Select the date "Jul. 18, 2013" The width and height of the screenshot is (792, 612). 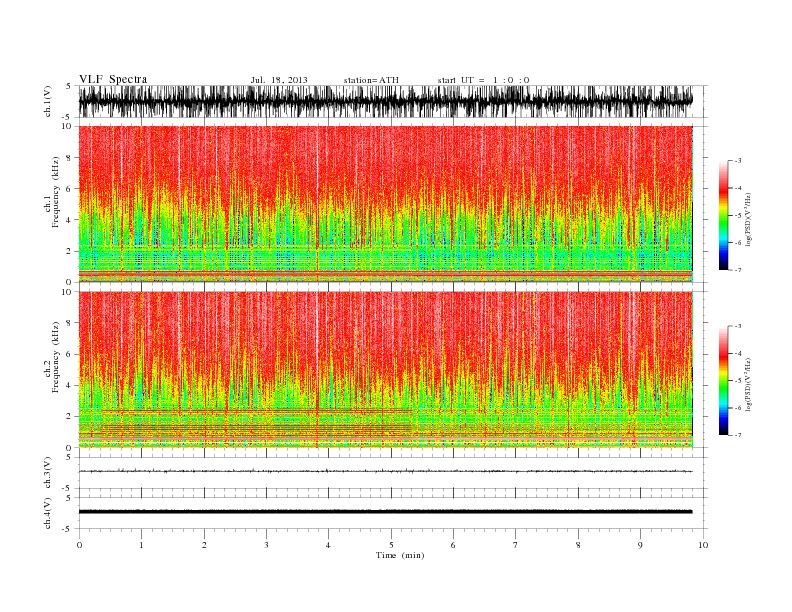click(x=279, y=80)
